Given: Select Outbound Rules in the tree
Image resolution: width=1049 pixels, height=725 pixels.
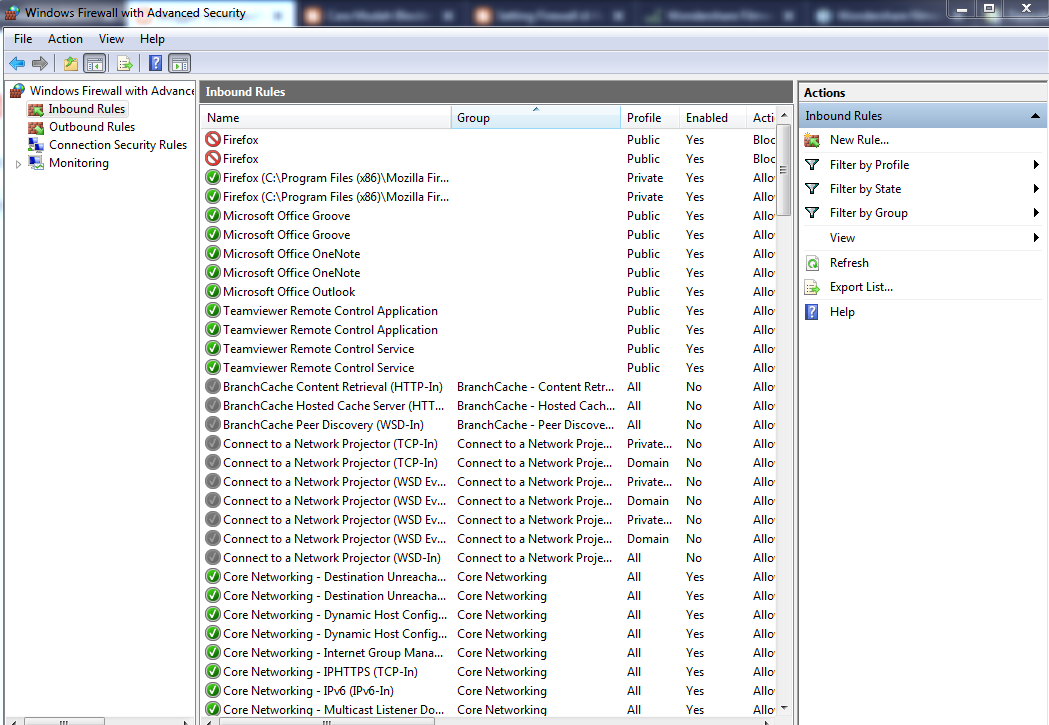Looking at the screenshot, I should [92, 127].
